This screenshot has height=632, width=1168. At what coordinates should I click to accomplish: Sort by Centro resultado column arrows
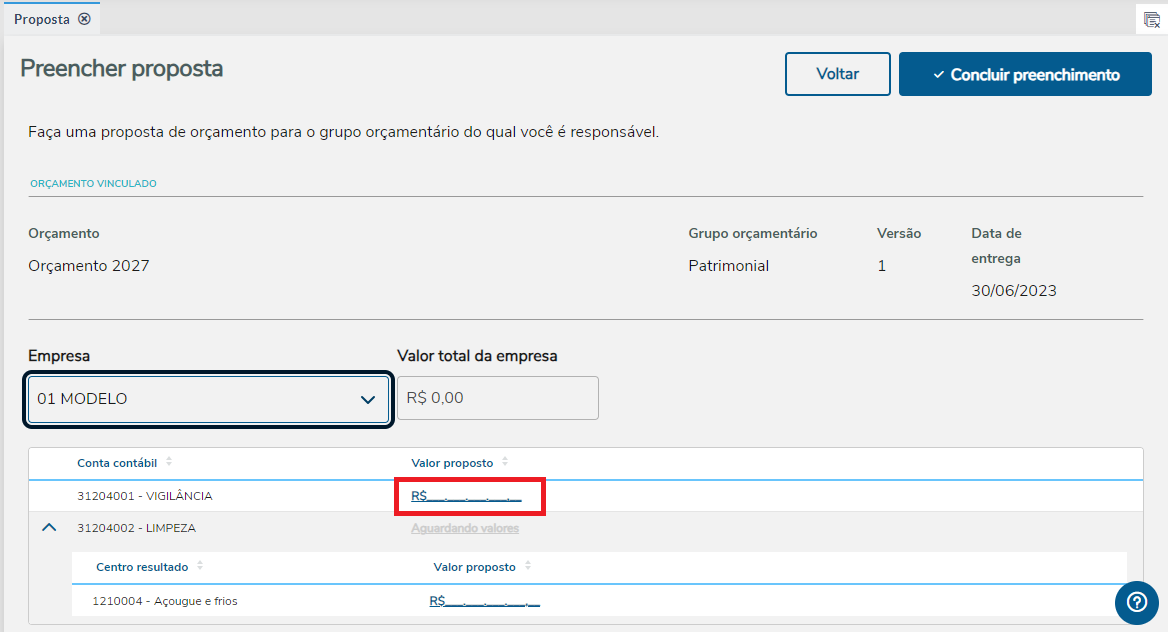pos(200,566)
